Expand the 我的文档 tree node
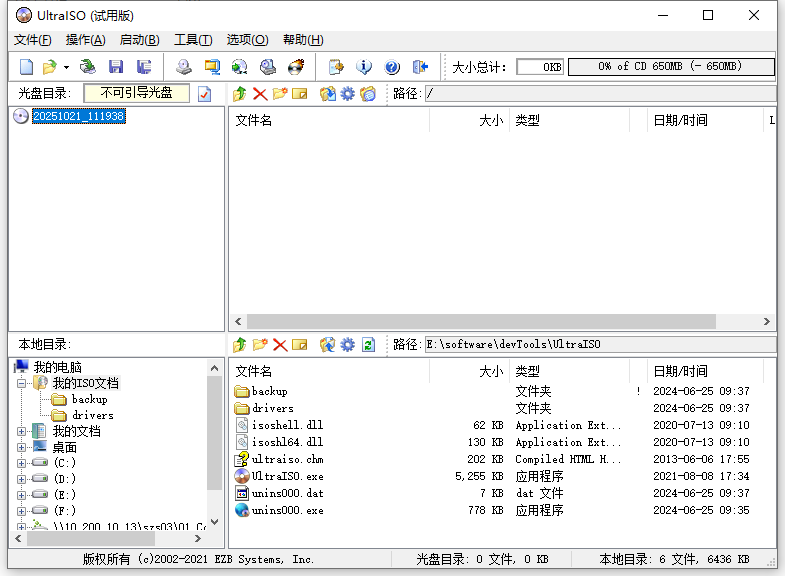 pyautogui.click(x=22, y=431)
